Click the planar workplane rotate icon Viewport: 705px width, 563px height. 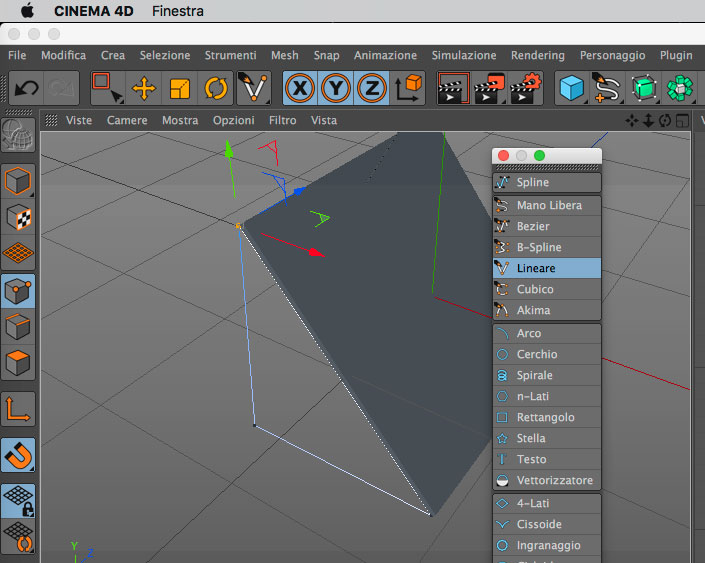(18, 536)
